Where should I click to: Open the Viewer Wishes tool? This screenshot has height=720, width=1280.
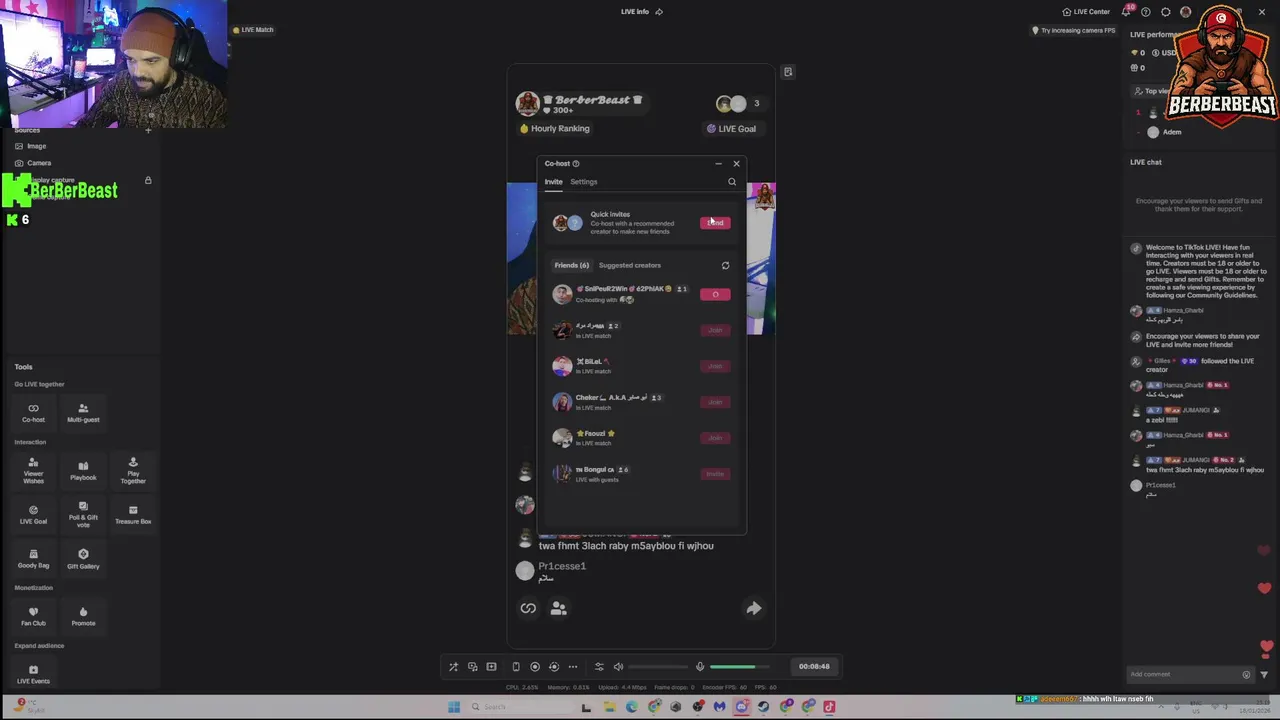click(x=33, y=470)
